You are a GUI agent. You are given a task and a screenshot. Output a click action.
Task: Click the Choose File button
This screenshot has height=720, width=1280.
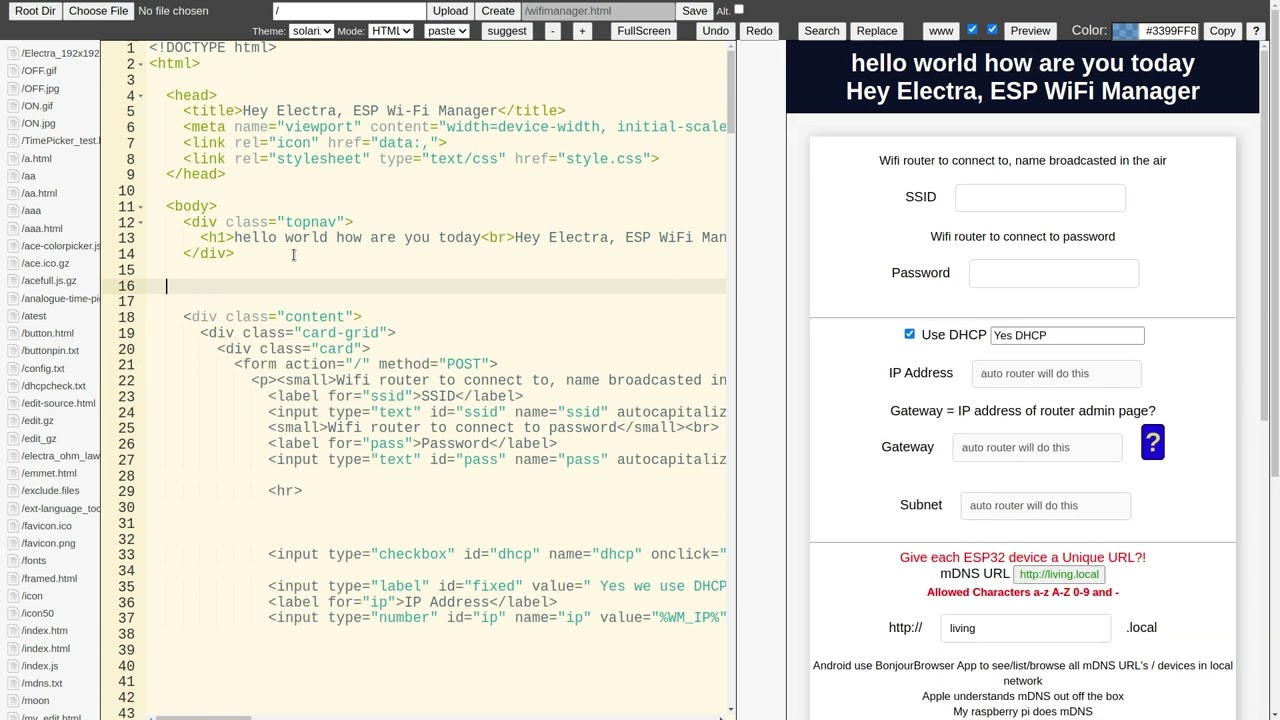tap(98, 11)
